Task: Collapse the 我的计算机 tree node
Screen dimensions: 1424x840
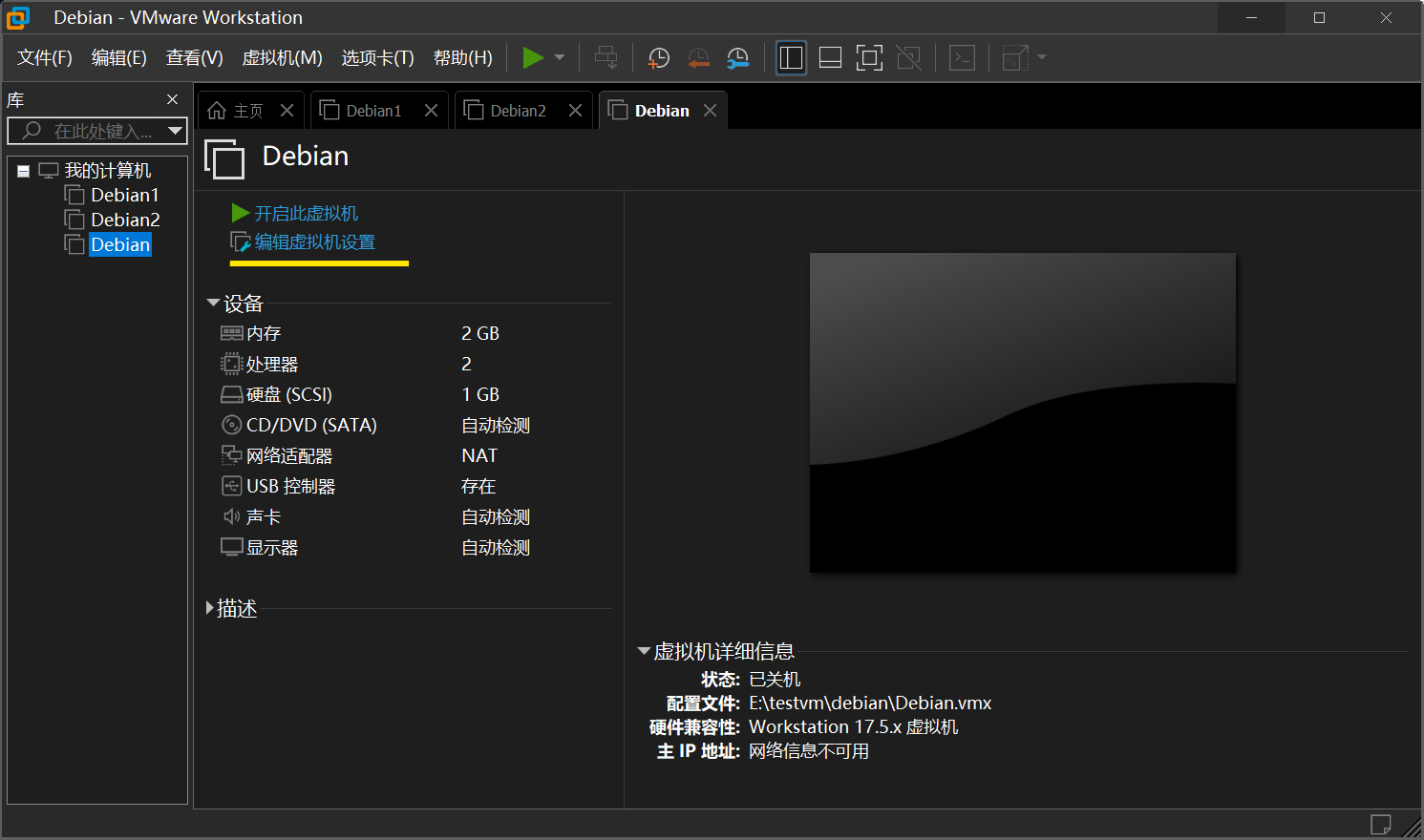Action: click(24, 171)
